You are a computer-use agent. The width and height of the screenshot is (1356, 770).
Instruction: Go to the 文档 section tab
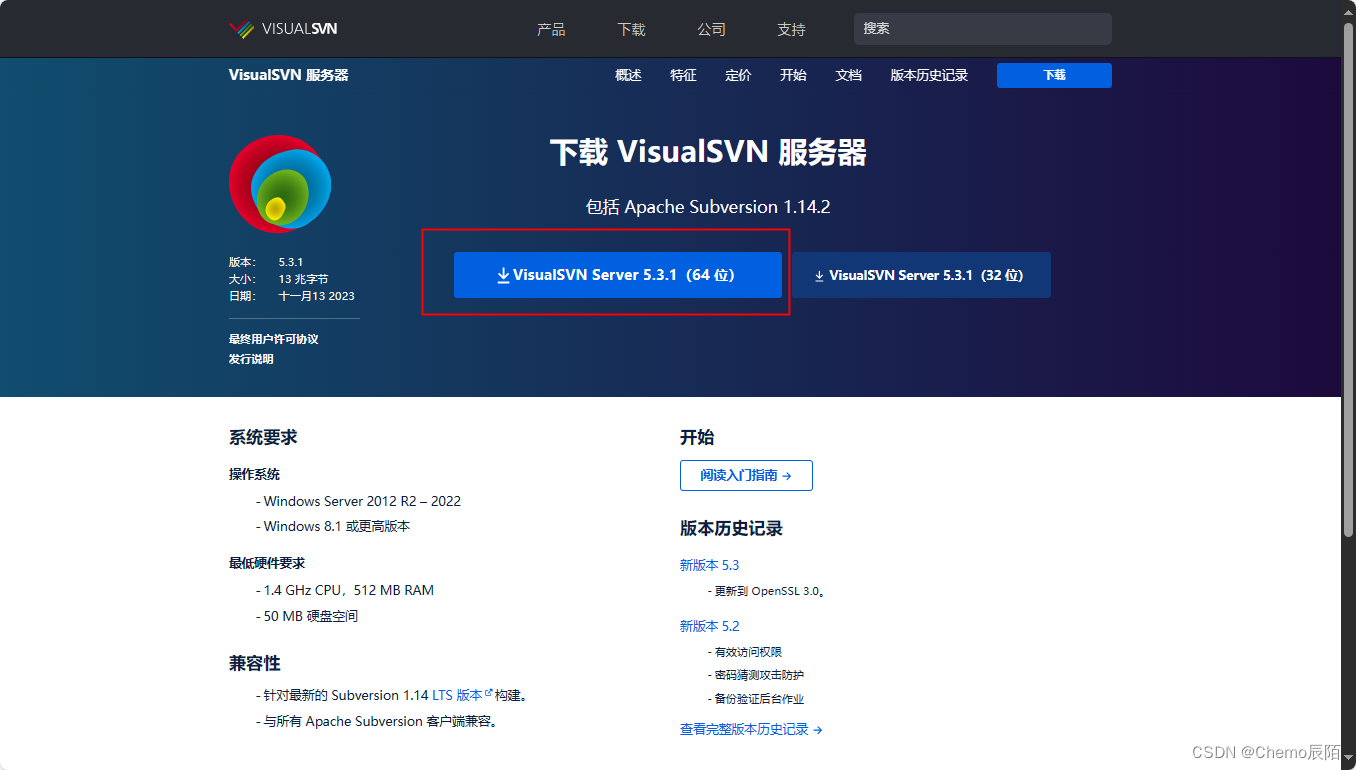(x=848, y=75)
